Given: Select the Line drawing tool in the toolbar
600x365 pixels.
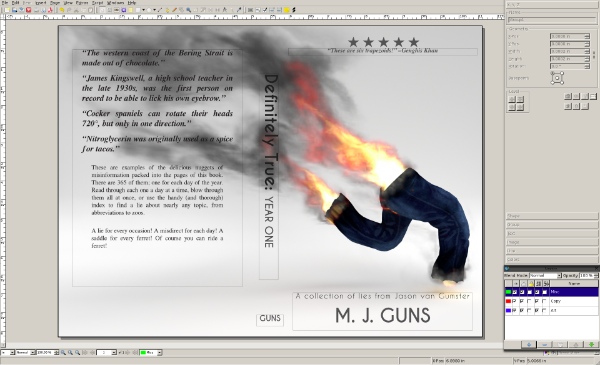Looking at the screenshot, I should coord(160,10).
